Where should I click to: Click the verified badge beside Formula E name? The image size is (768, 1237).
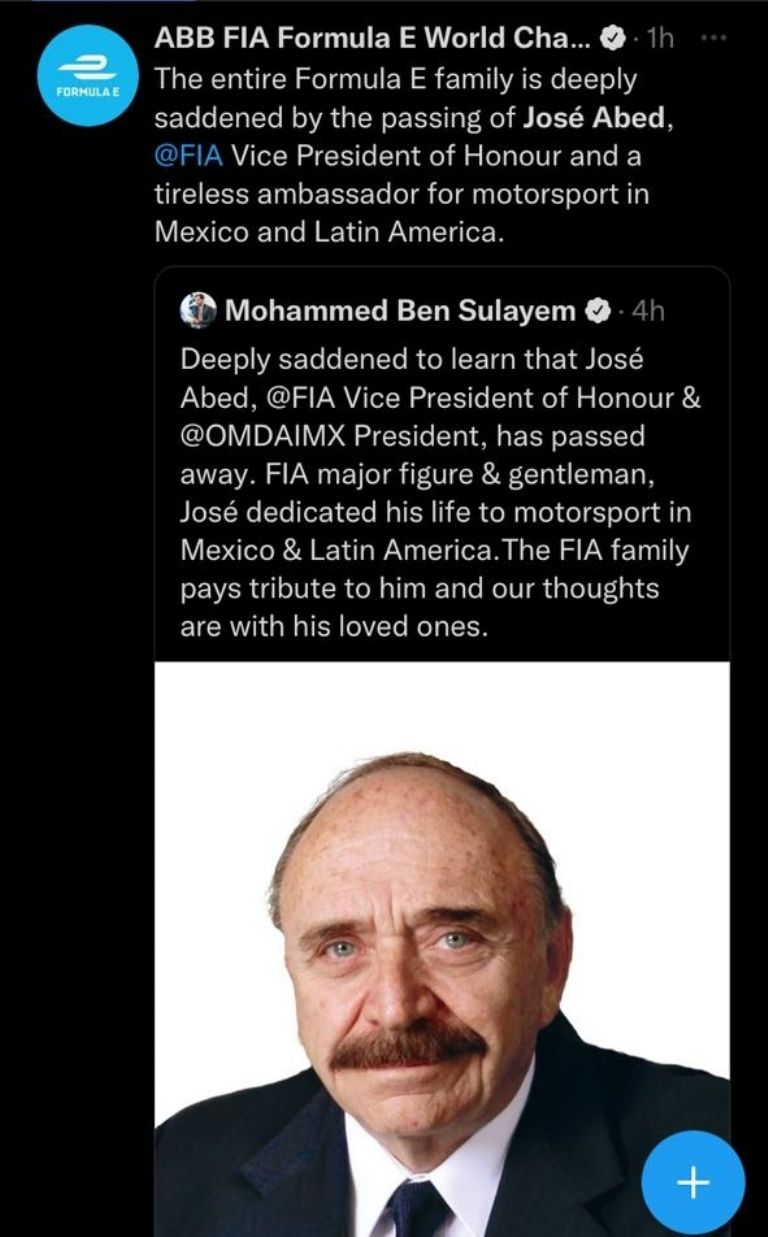coord(612,40)
